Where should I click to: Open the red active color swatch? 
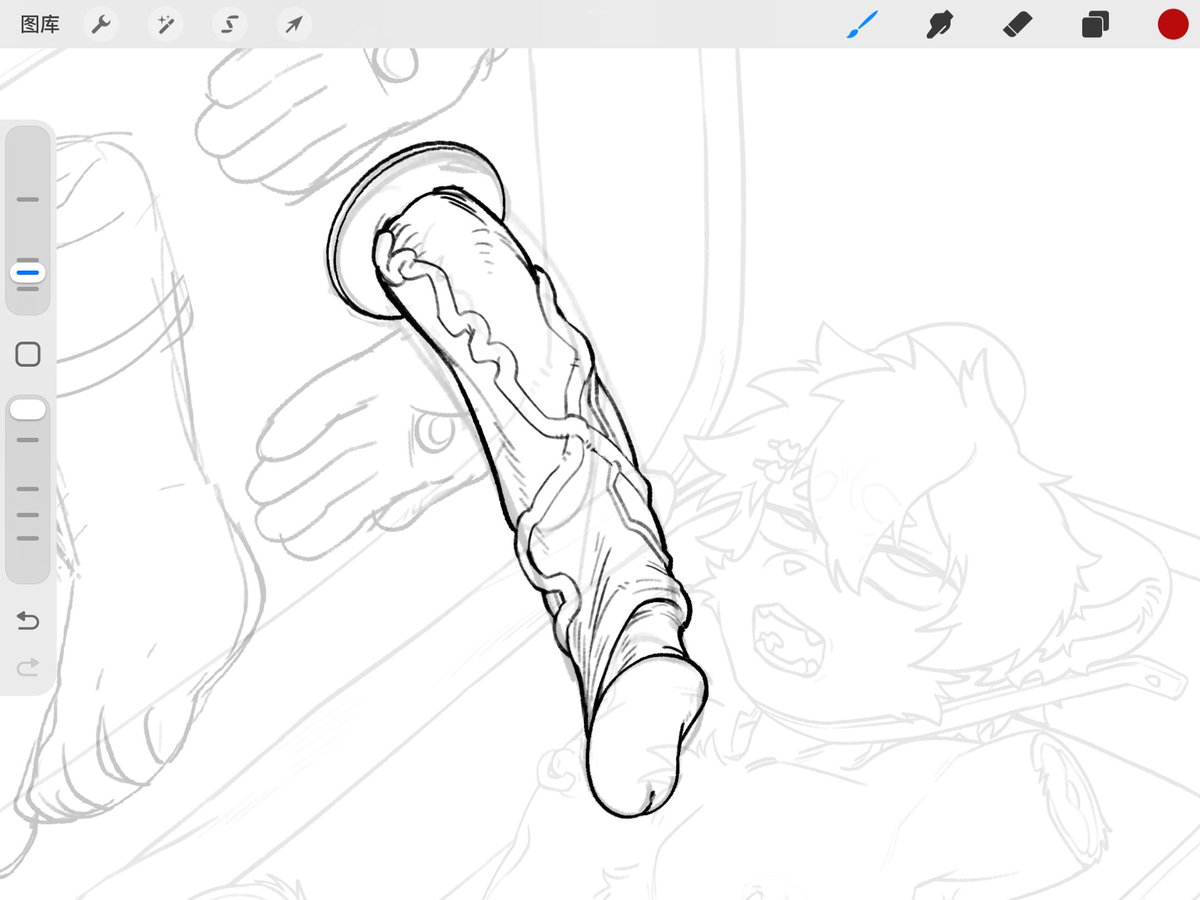coord(1172,24)
